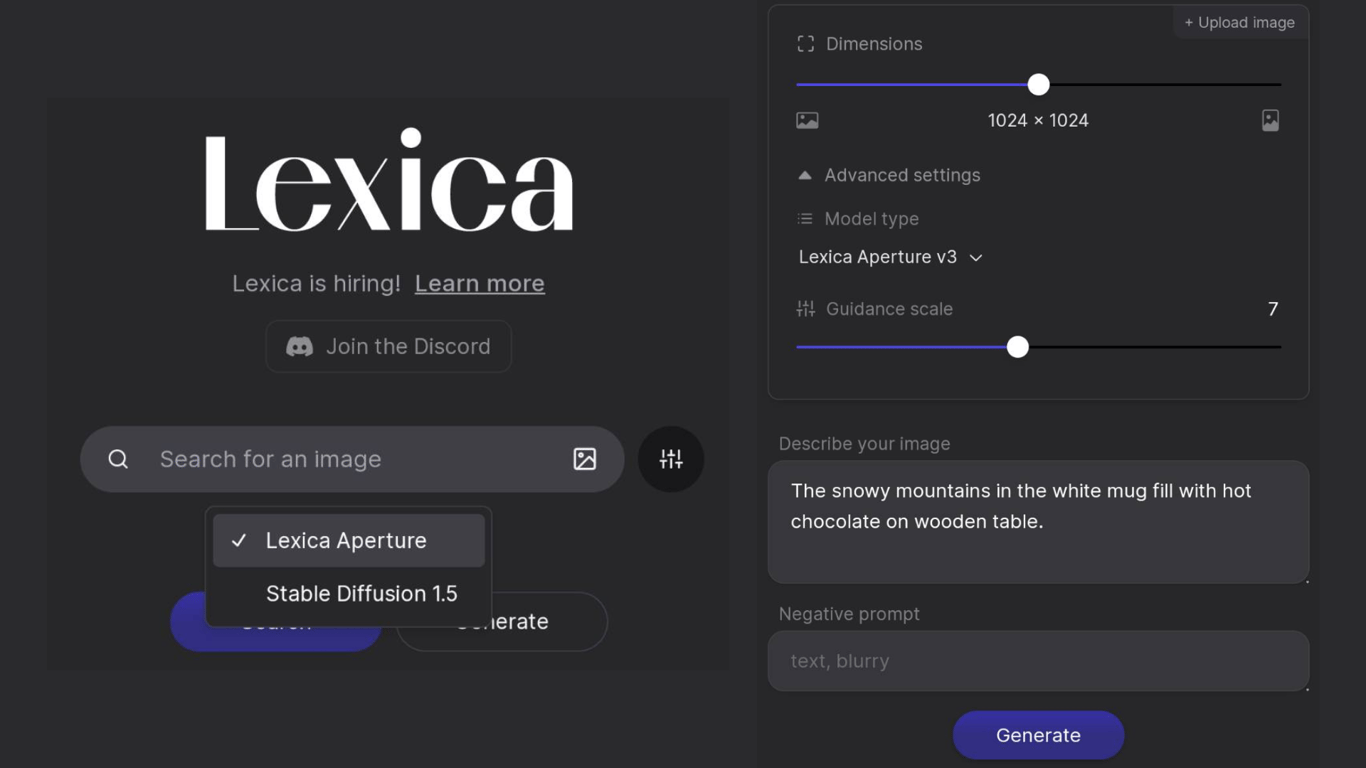Image resolution: width=1366 pixels, height=768 pixels.
Task: Click the Dimensions slider handle
Action: click(1039, 85)
